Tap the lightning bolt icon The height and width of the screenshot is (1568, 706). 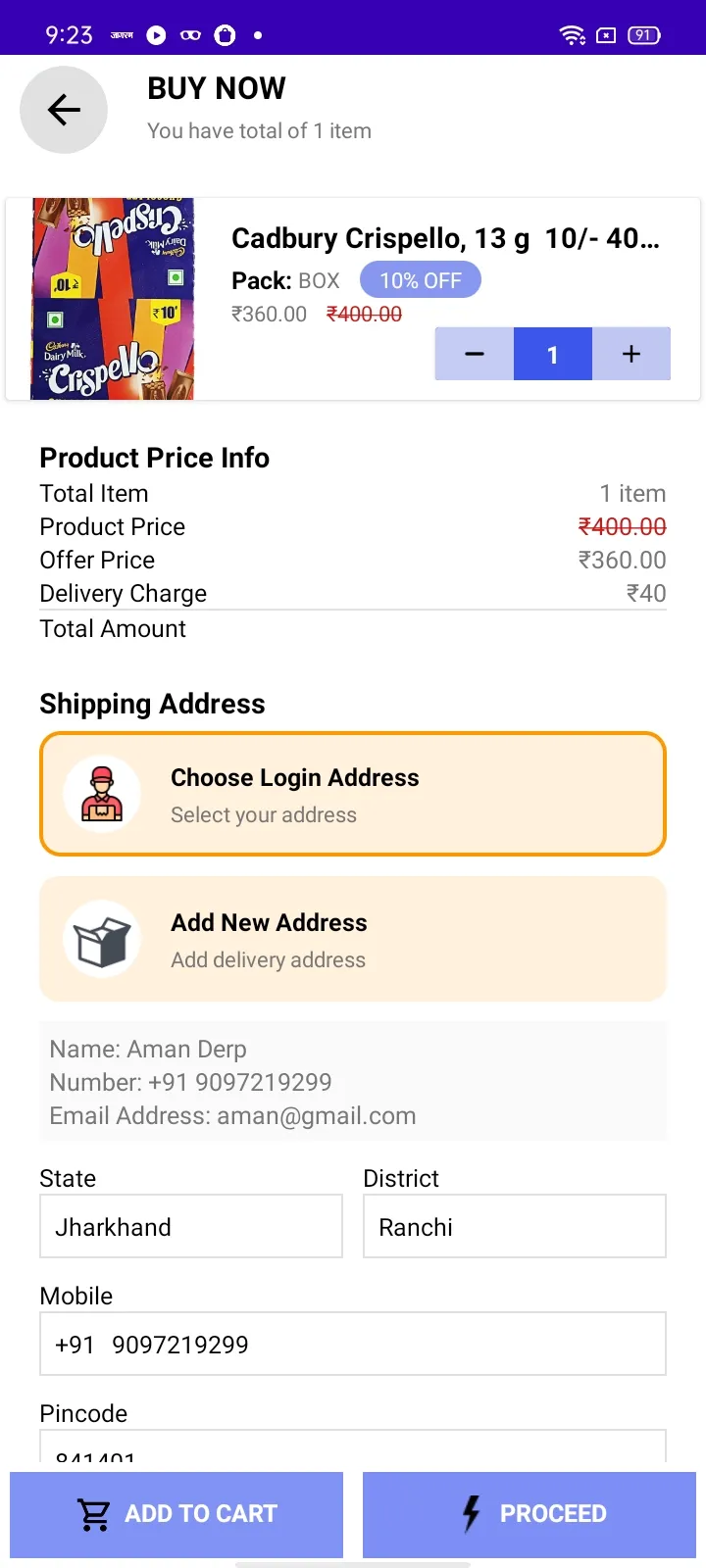coord(472,1514)
